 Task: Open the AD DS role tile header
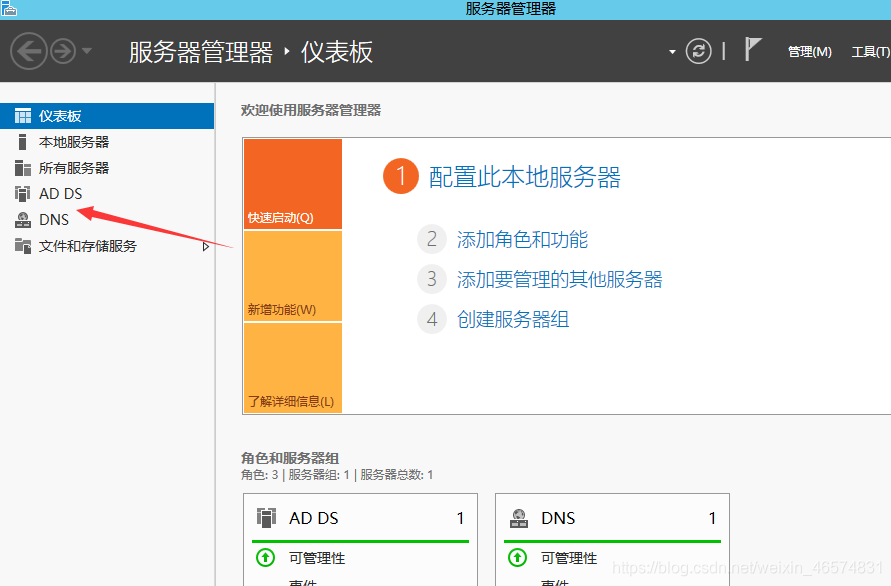[x=360, y=518]
